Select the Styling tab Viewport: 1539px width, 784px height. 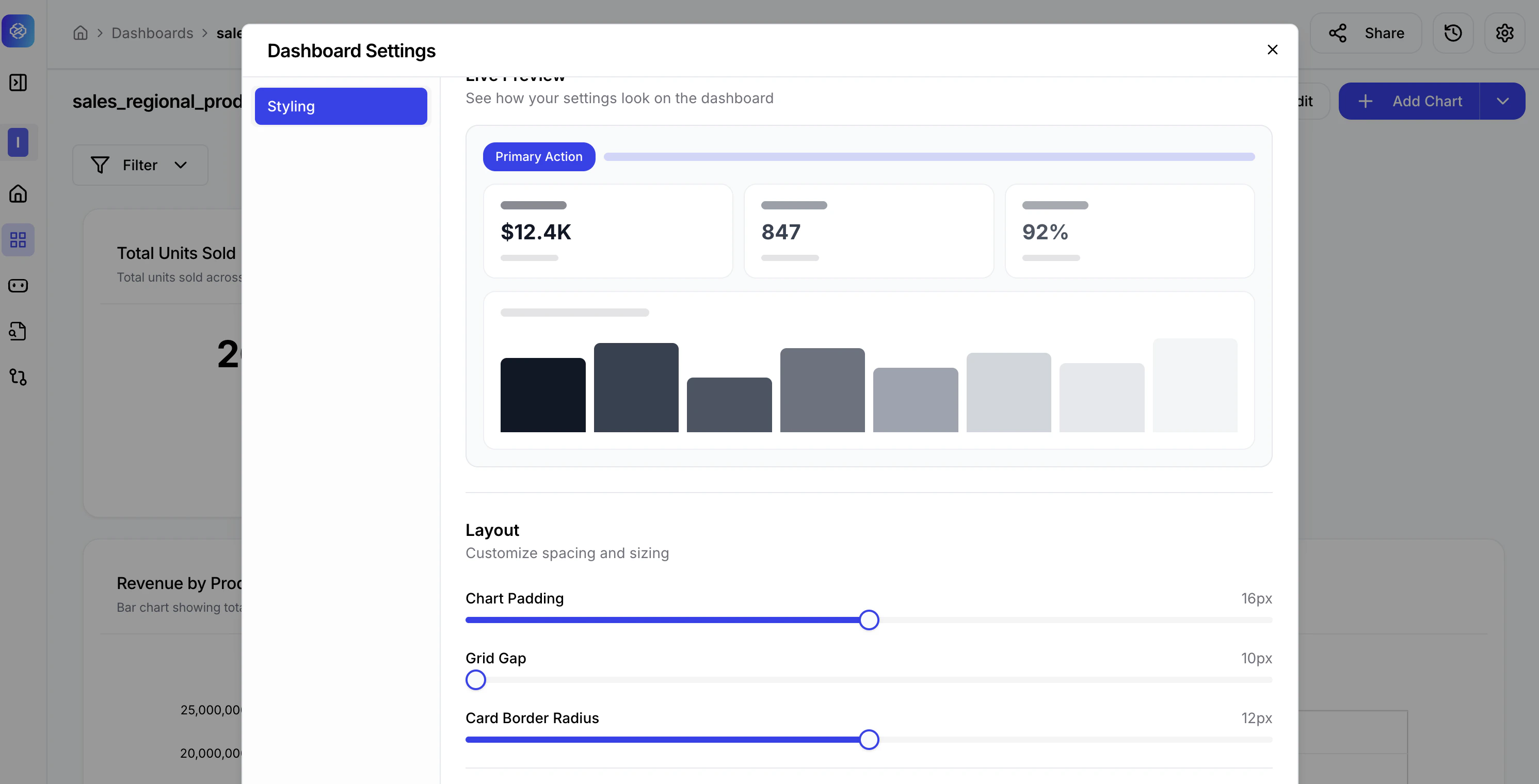pos(341,106)
